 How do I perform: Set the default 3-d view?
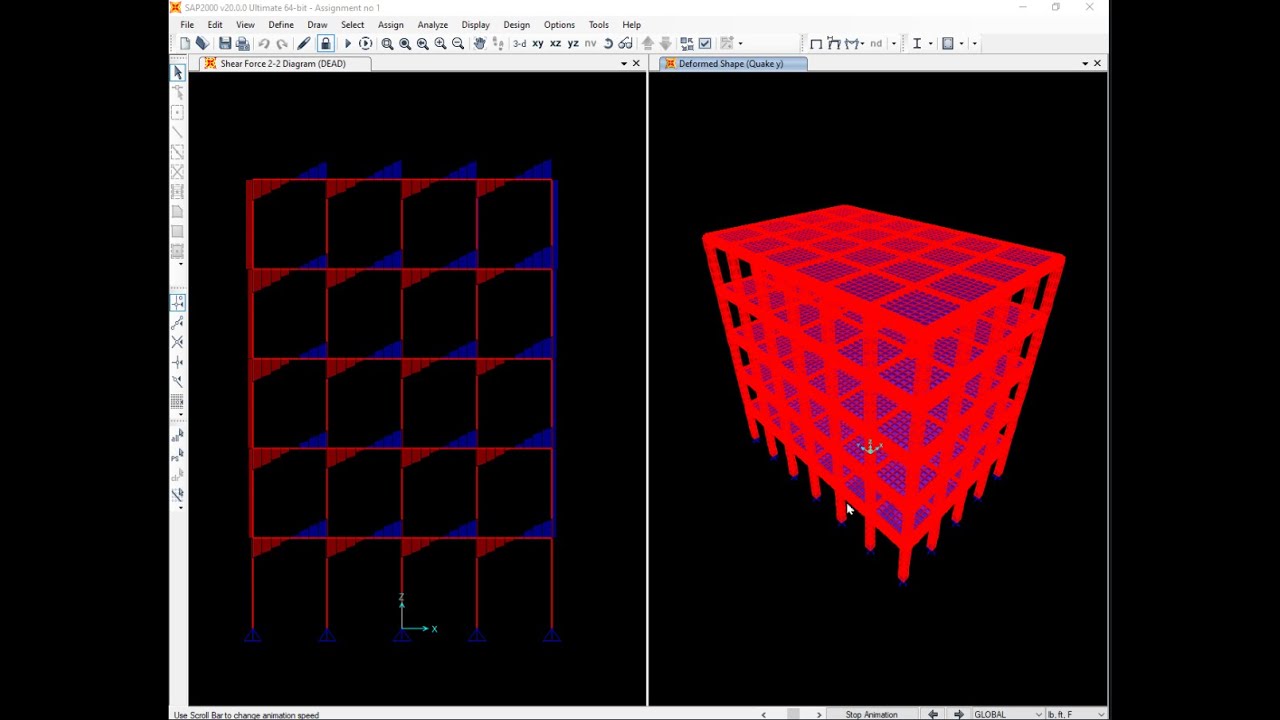point(519,43)
